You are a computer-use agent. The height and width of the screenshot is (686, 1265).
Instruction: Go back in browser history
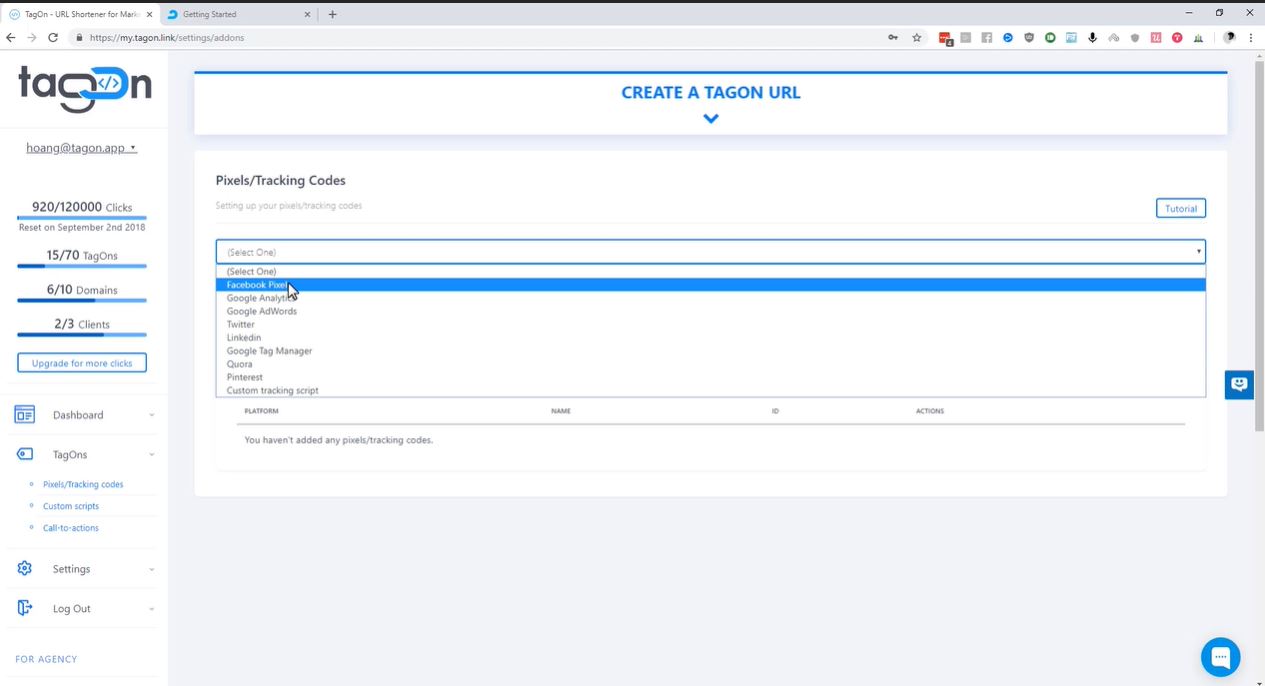(x=11, y=38)
